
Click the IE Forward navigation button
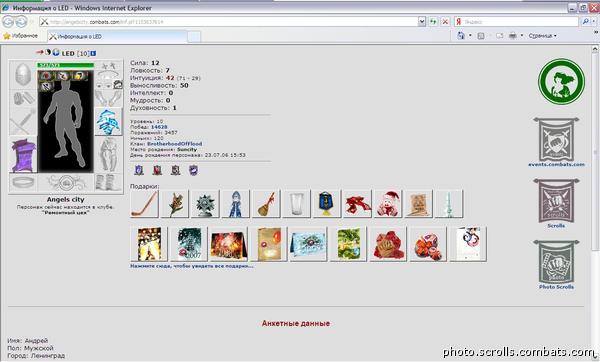[21, 22]
